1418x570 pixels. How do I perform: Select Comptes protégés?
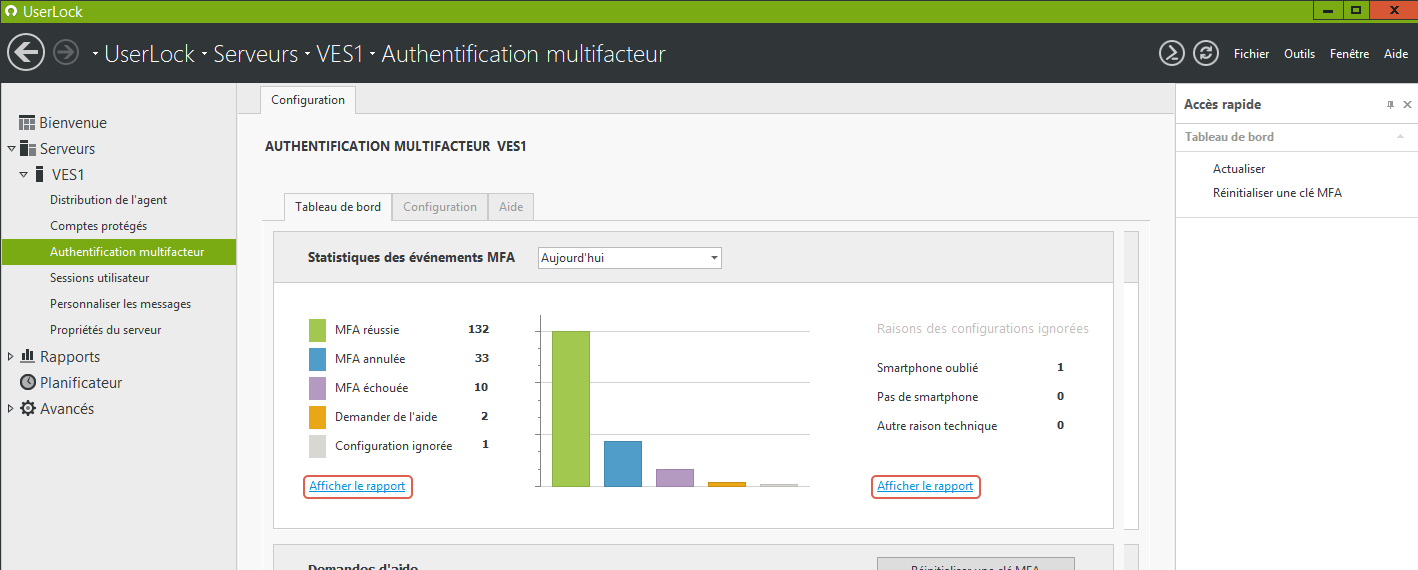click(98, 226)
